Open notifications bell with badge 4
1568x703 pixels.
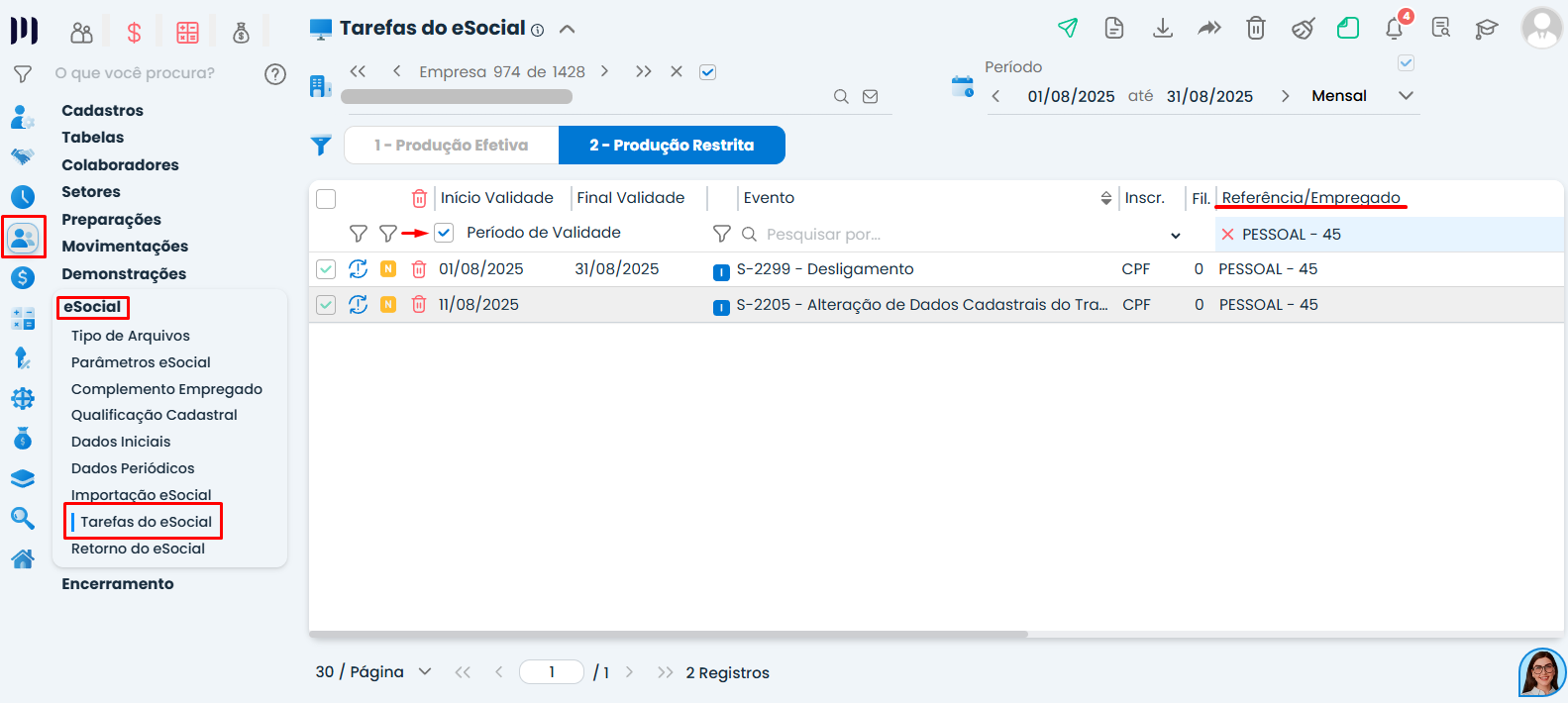tap(1395, 28)
